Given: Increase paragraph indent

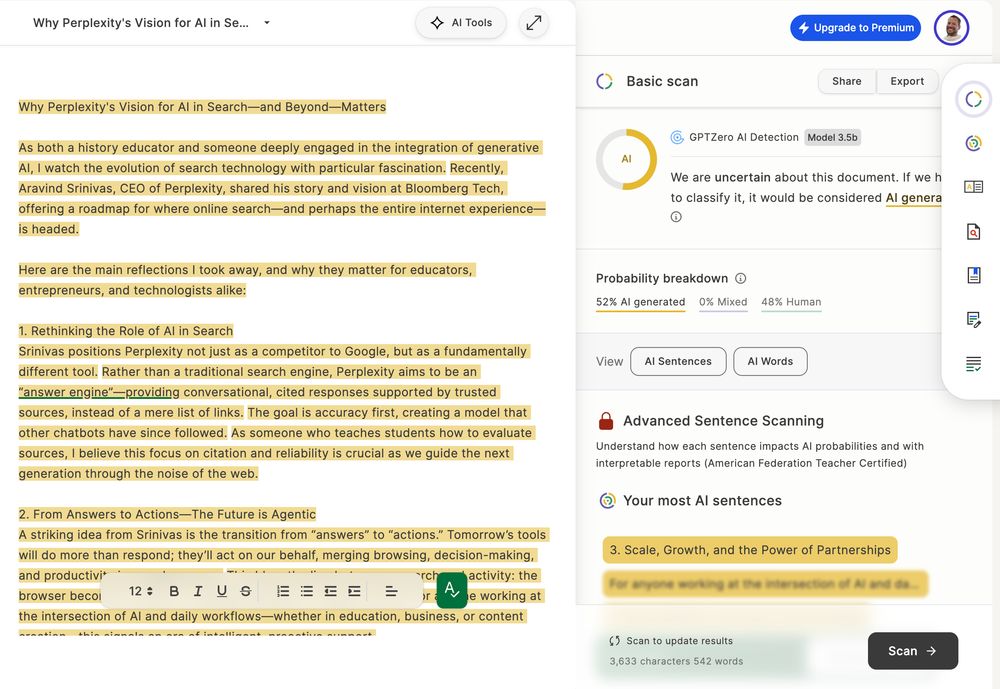Looking at the screenshot, I should point(354,591).
